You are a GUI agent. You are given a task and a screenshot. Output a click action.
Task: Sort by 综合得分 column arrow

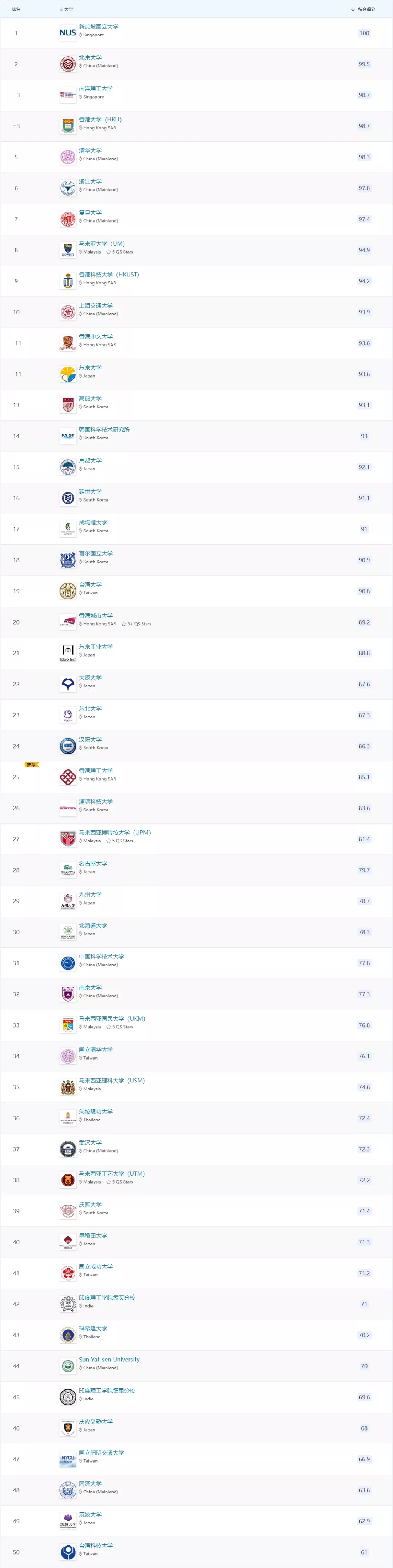point(353,10)
